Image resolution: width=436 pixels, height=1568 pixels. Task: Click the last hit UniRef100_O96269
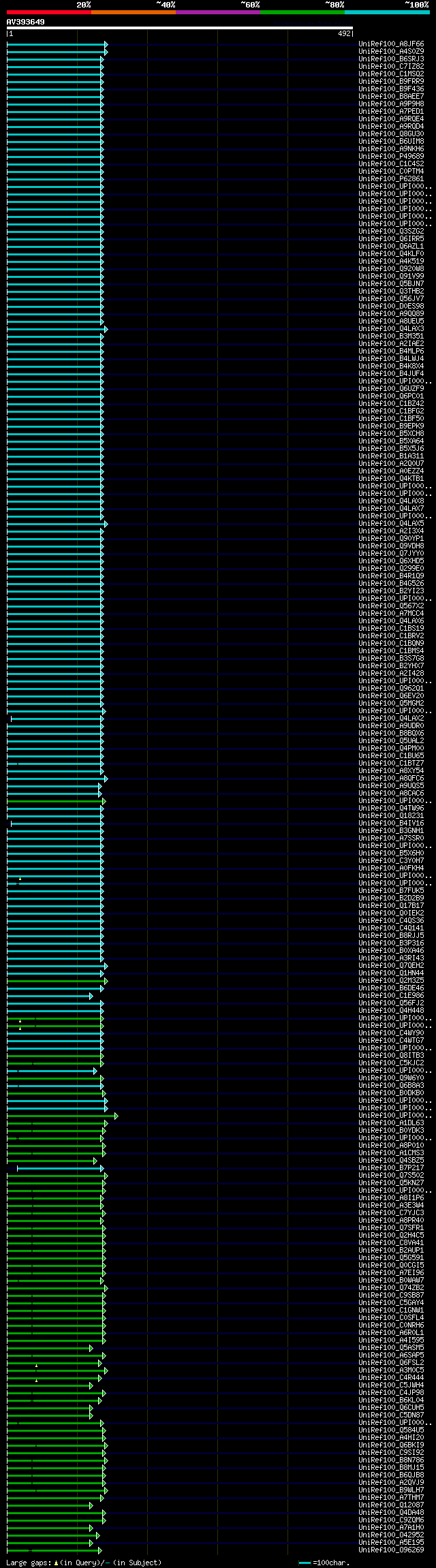[x=391, y=1550]
